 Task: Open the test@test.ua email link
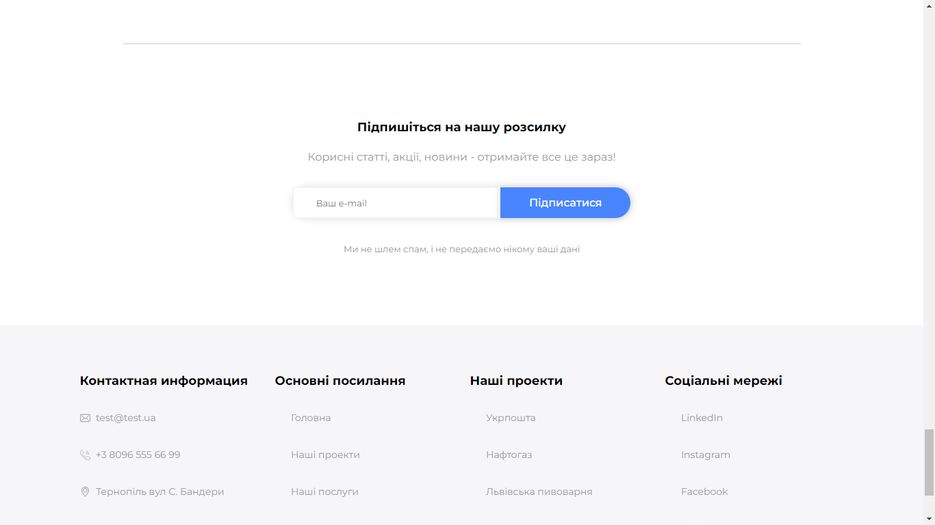(x=126, y=418)
